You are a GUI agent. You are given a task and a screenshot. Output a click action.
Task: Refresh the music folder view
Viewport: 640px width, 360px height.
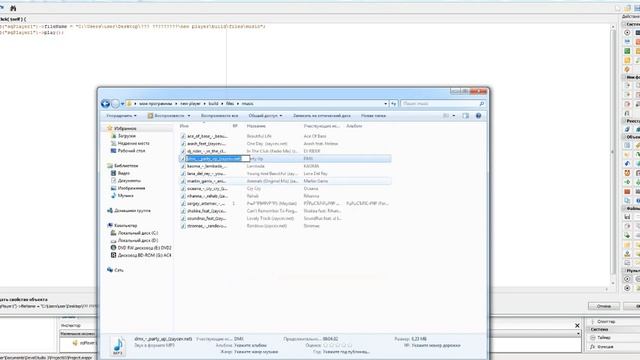coord(393,104)
